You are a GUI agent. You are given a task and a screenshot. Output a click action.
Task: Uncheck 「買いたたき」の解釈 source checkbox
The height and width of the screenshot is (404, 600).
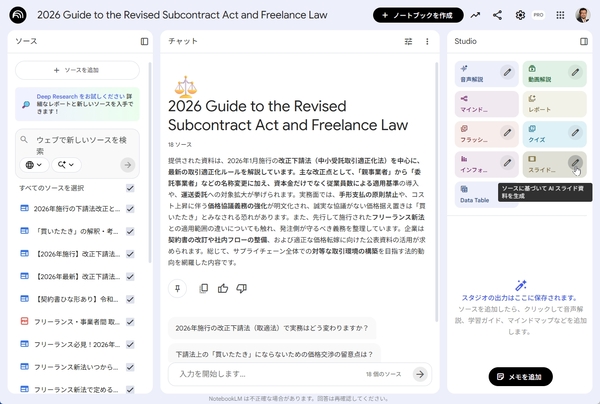point(130,231)
